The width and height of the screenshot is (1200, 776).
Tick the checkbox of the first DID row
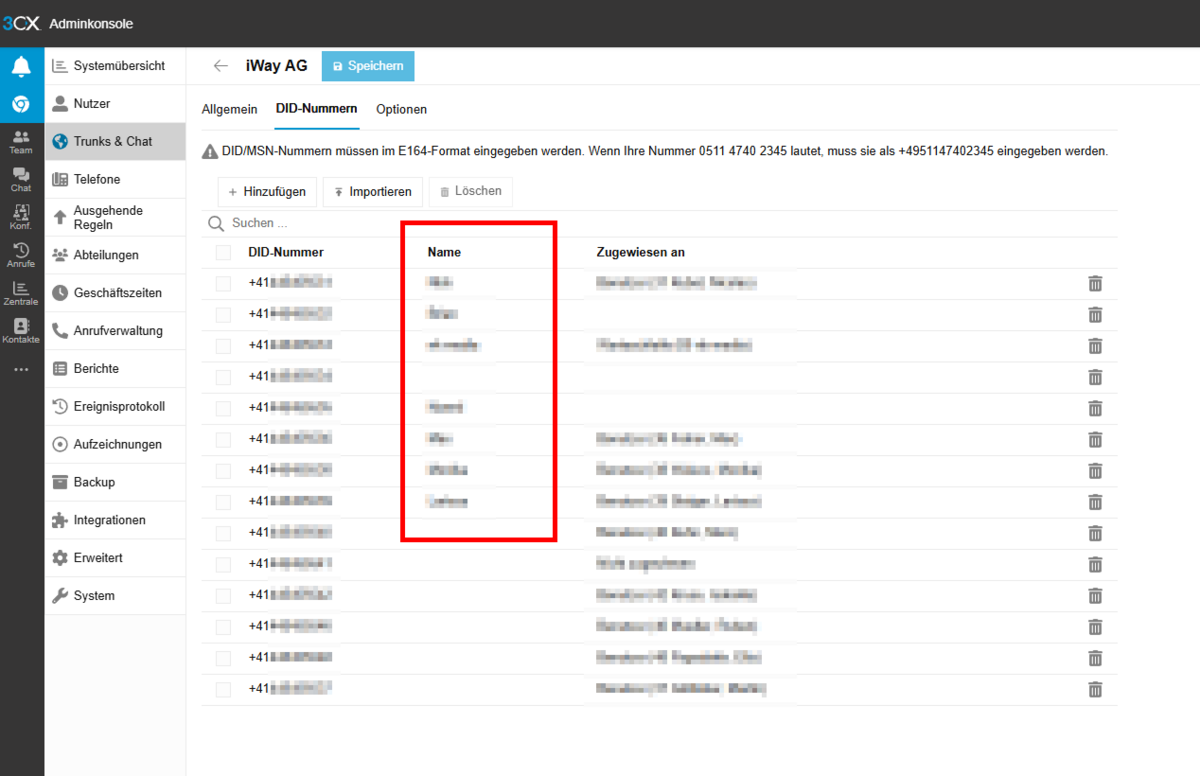(223, 283)
